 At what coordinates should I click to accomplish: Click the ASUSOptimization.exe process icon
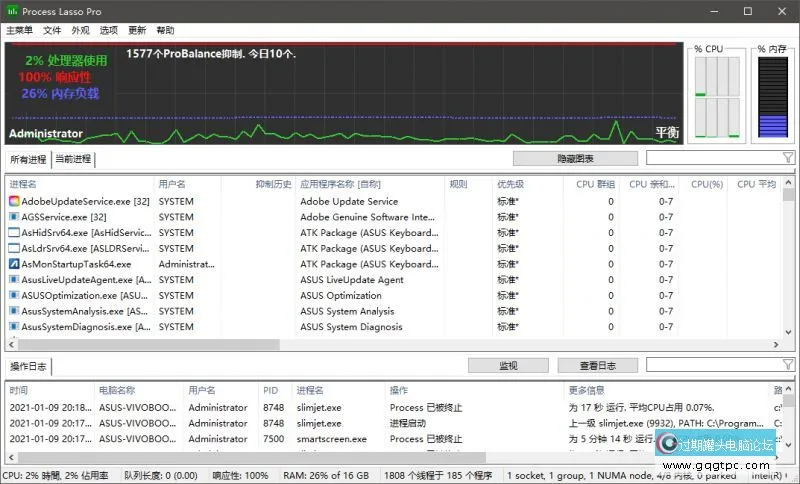pos(14,295)
